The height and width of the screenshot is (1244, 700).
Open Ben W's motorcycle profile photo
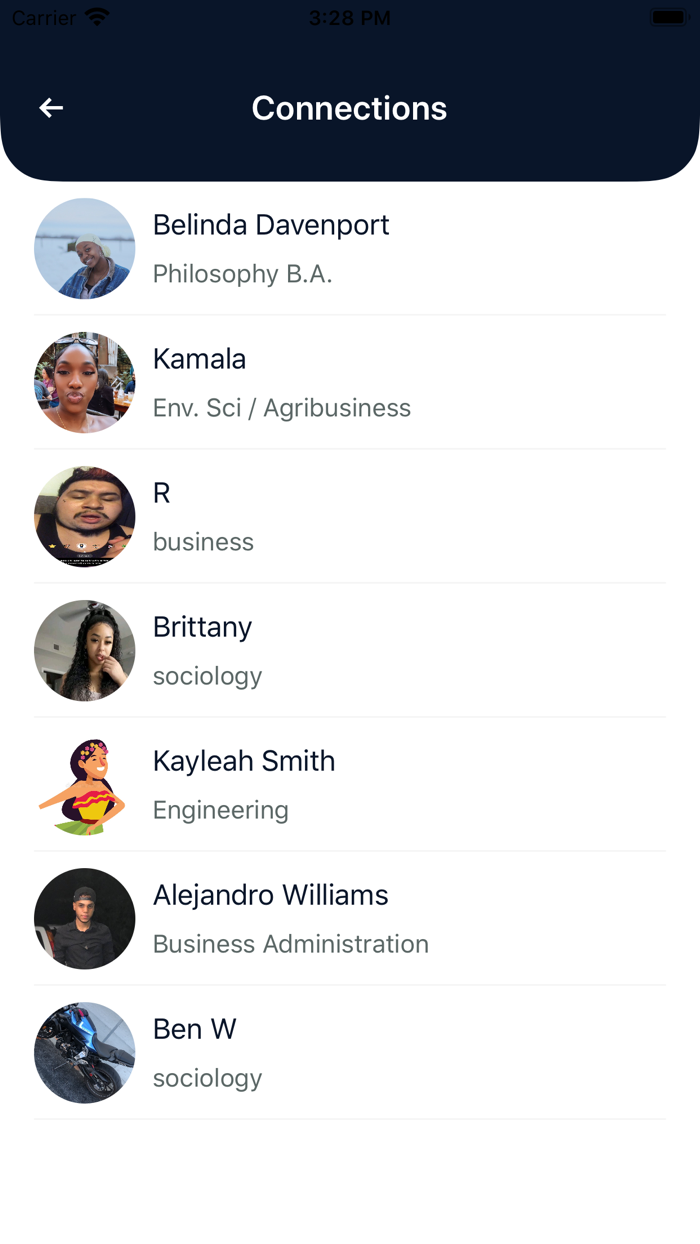point(84,1052)
